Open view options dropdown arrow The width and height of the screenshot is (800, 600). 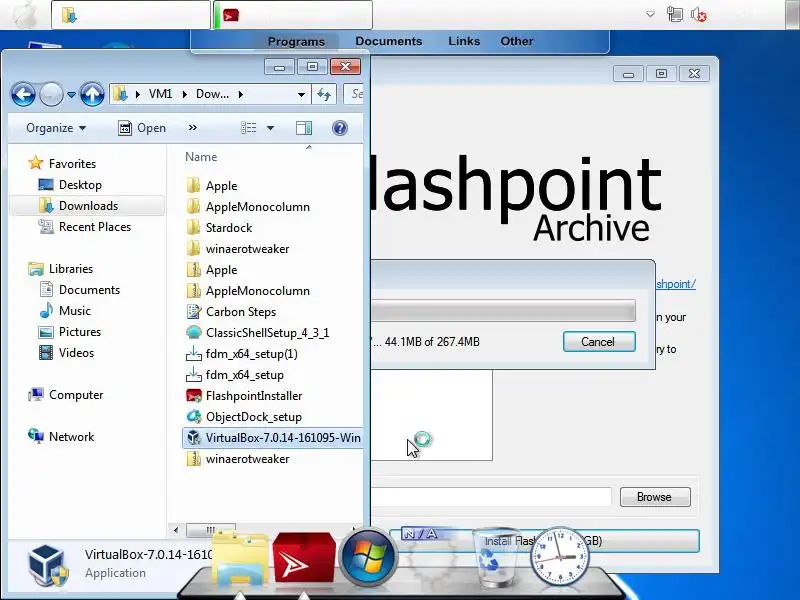point(270,128)
